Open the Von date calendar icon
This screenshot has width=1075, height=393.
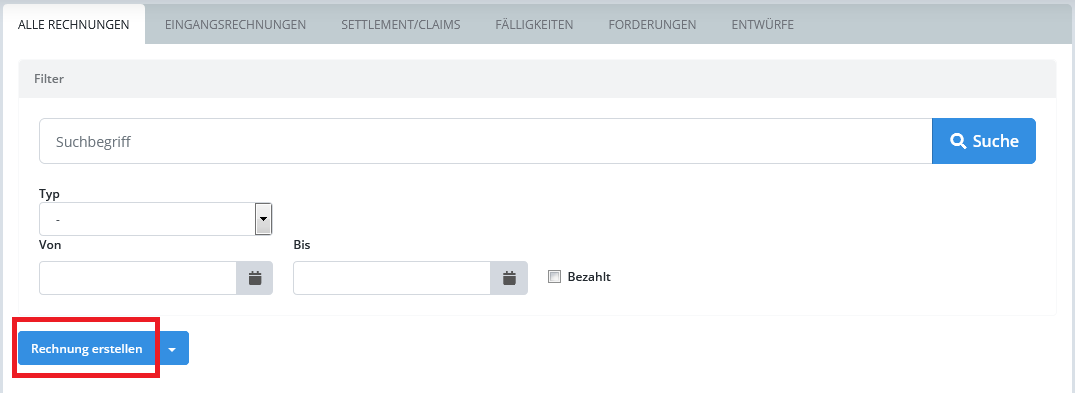click(x=255, y=278)
